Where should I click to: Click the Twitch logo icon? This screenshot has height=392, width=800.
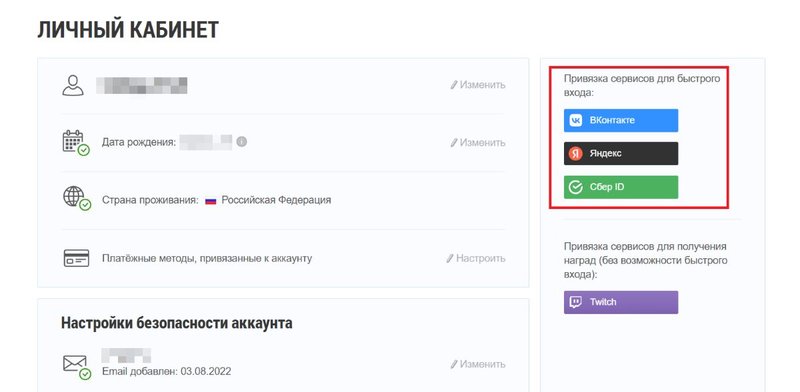pyautogui.click(x=576, y=302)
